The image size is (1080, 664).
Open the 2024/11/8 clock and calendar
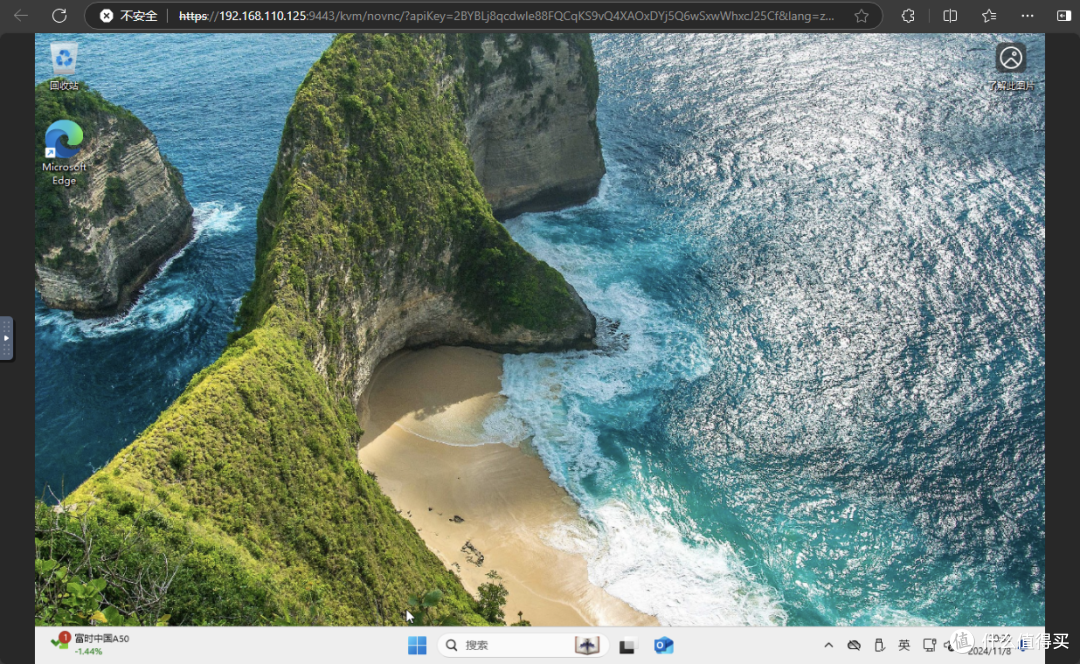pos(990,645)
